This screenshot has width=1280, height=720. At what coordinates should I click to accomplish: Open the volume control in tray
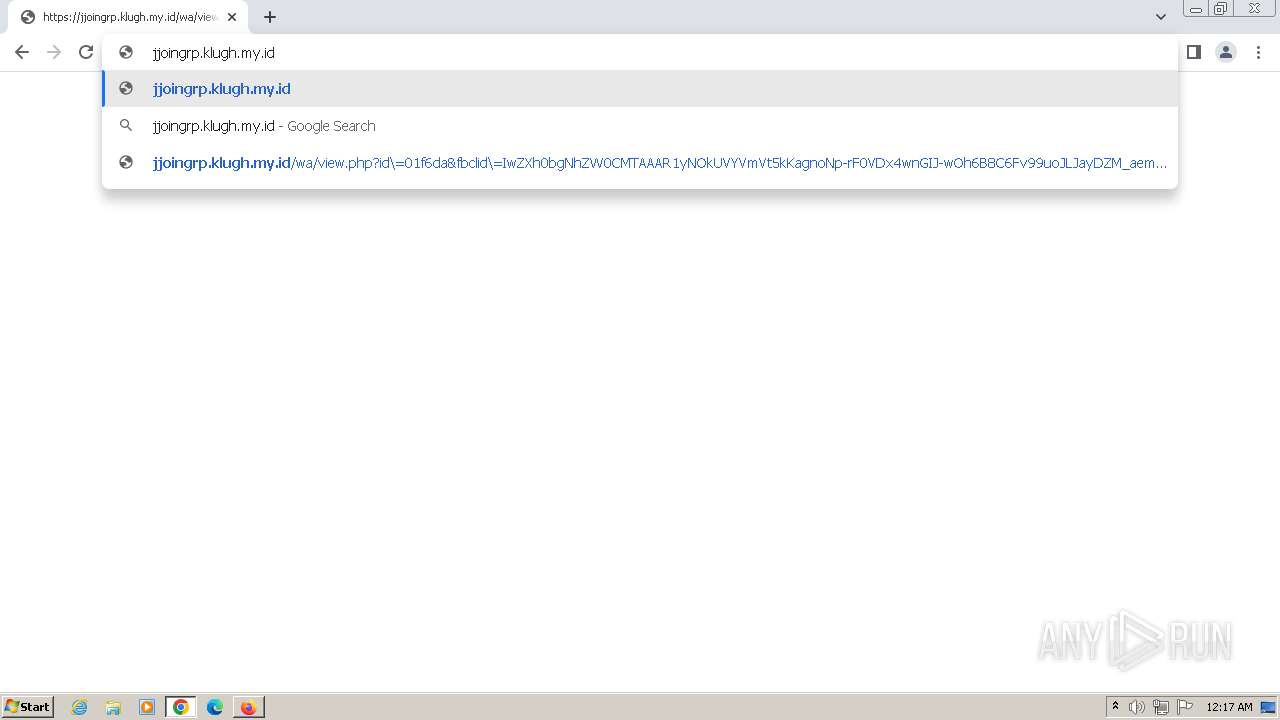[x=1137, y=707]
